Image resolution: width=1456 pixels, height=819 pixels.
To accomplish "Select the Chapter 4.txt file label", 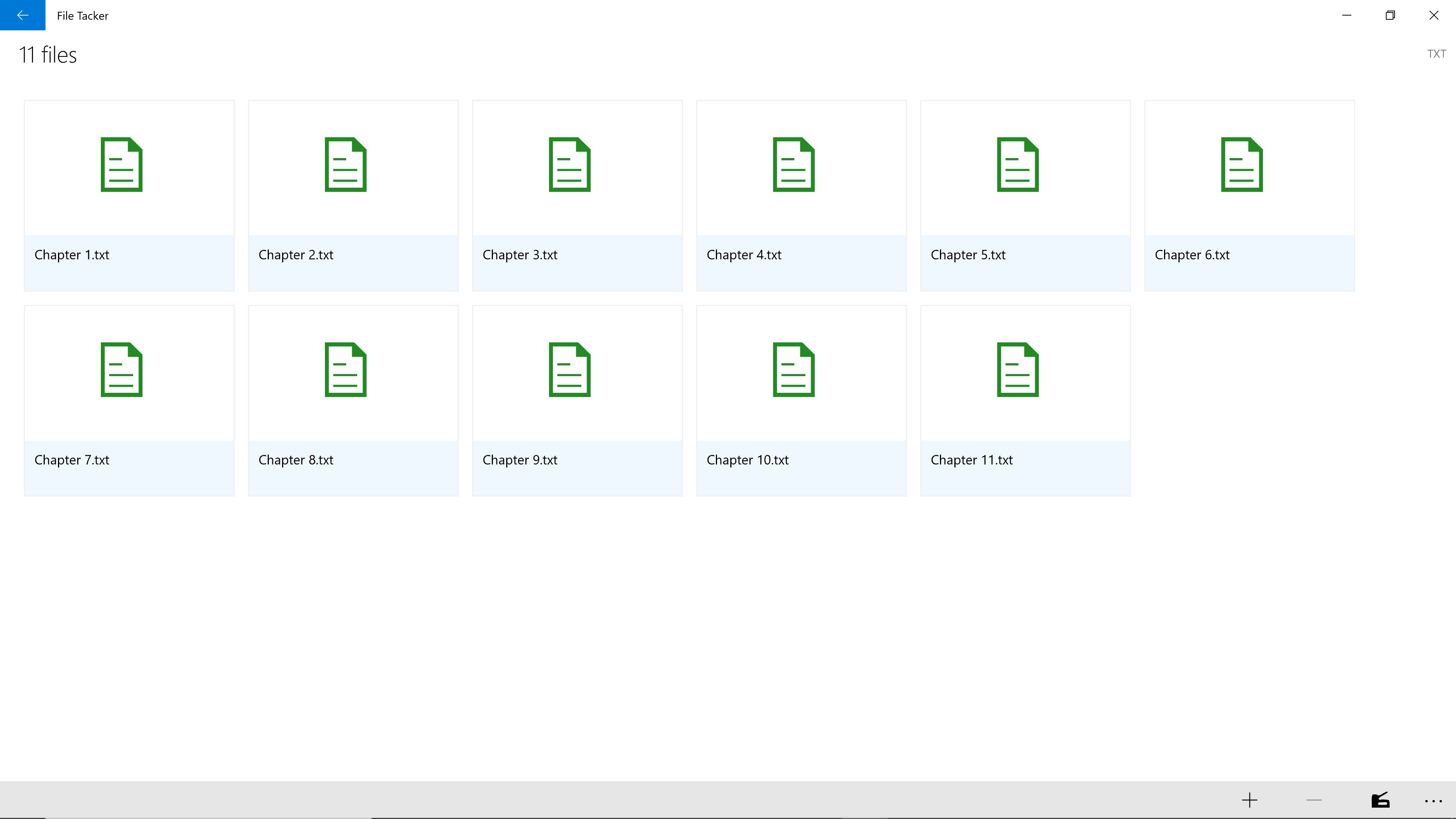I will (x=744, y=255).
